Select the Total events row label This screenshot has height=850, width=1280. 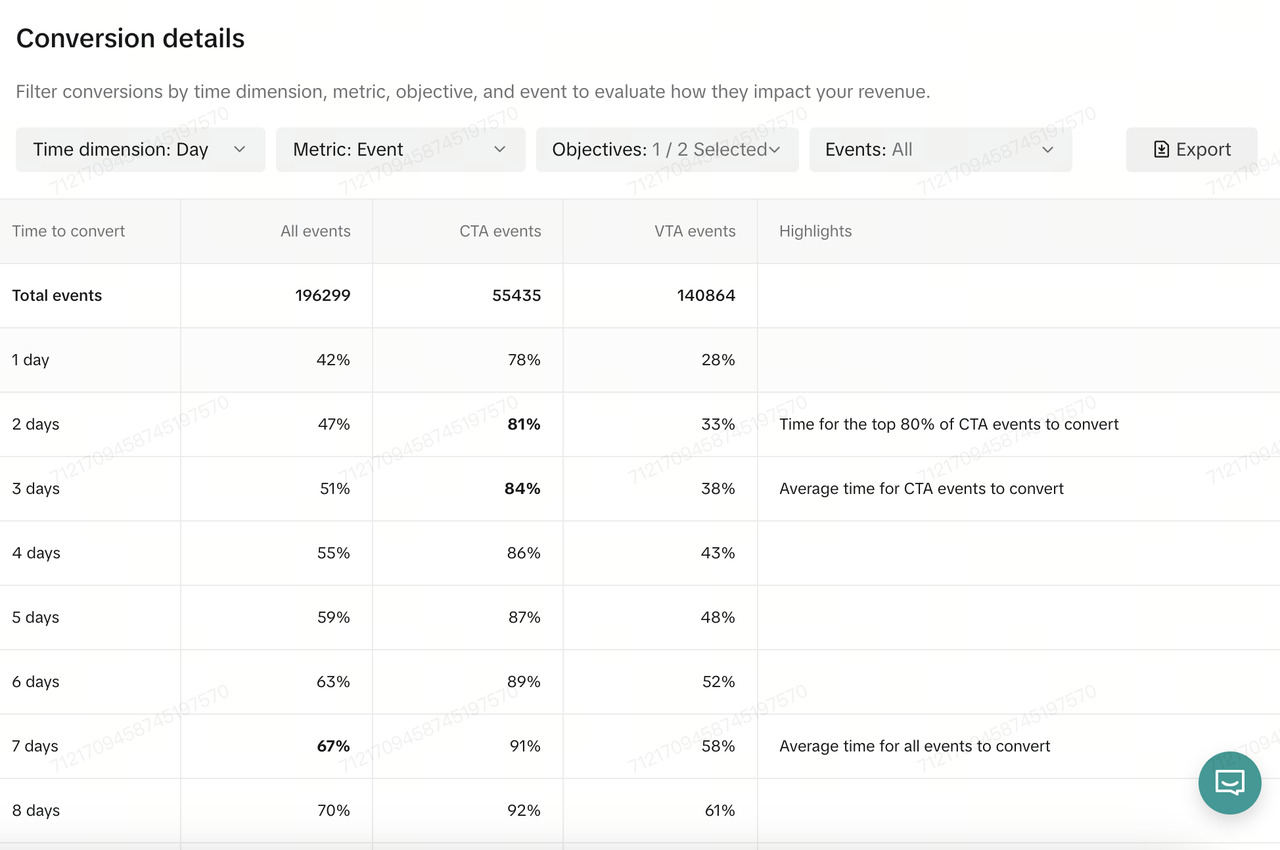click(x=57, y=296)
